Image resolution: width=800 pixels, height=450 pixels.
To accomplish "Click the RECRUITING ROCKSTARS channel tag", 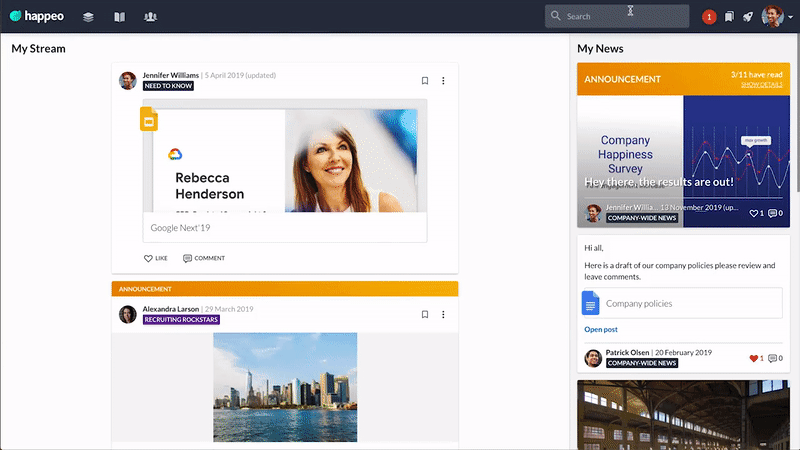I will pyautogui.click(x=181, y=319).
